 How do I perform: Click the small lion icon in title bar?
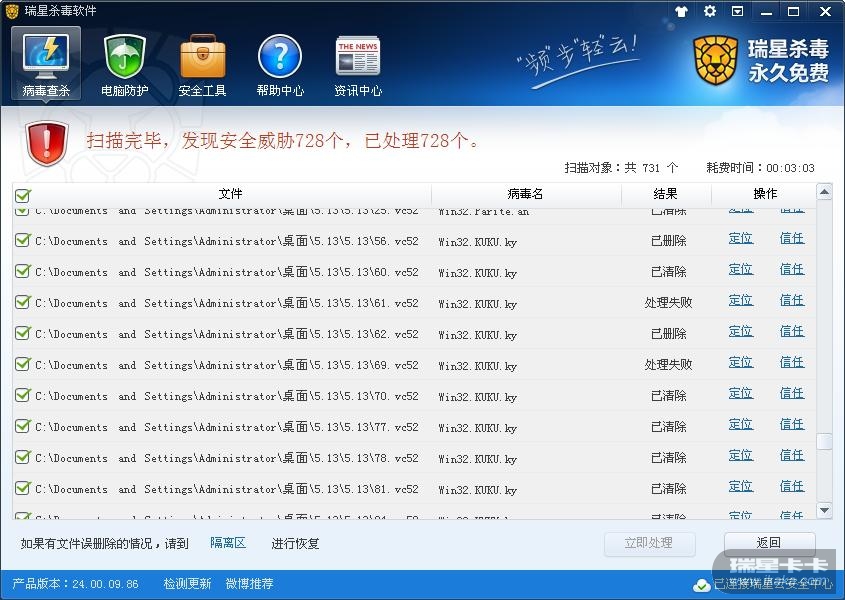click(x=12, y=11)
